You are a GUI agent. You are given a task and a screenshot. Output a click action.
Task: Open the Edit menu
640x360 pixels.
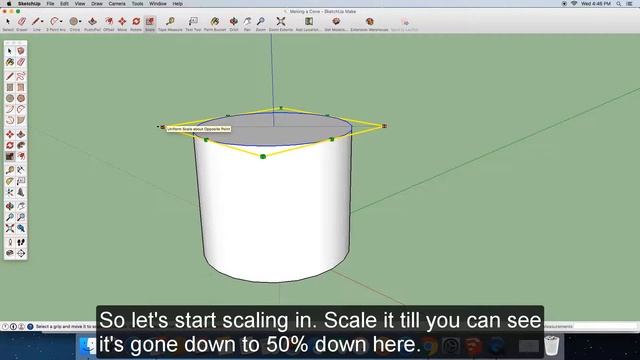64,4
